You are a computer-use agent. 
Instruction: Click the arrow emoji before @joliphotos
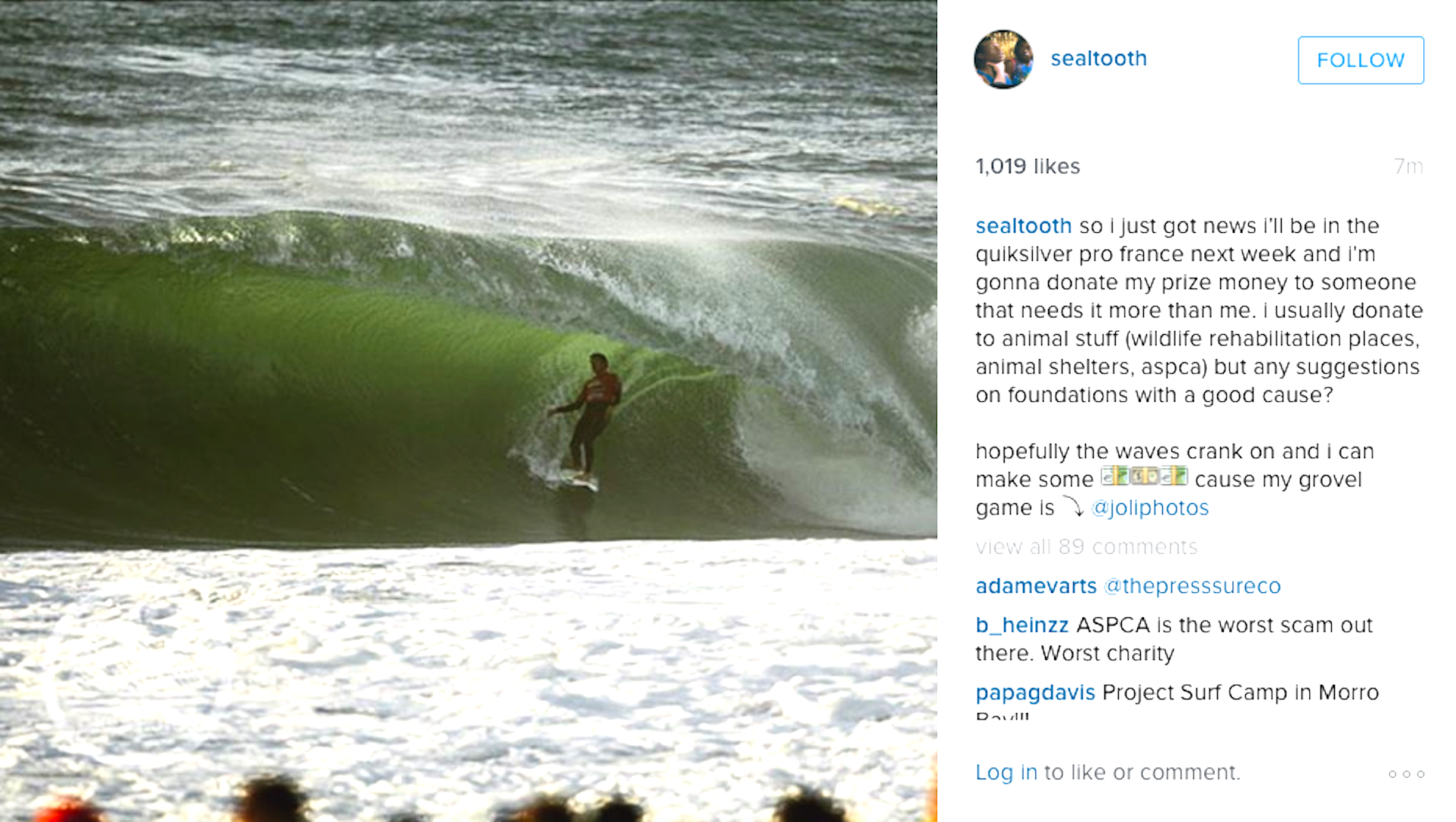point(1073,506)
